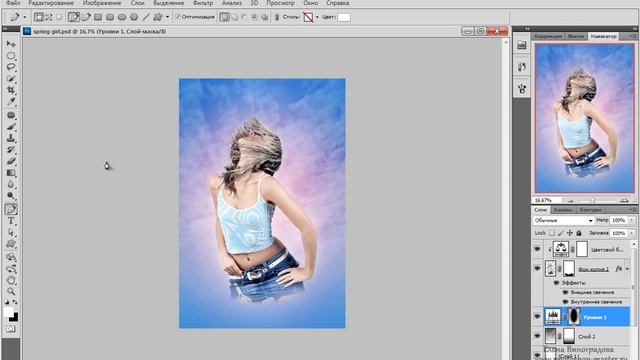Select the Elliptical Marquee tool
Screen dimensions: 640x360
[x=11, y=56]
